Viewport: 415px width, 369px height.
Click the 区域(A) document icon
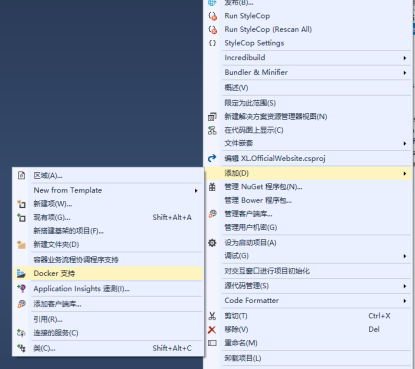(22, 175)
